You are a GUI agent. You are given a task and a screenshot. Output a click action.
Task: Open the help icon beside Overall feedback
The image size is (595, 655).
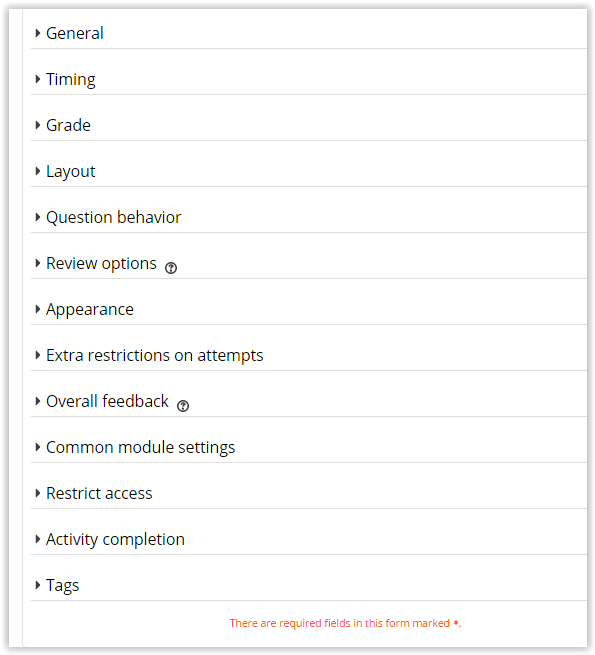tap(183, 406)
